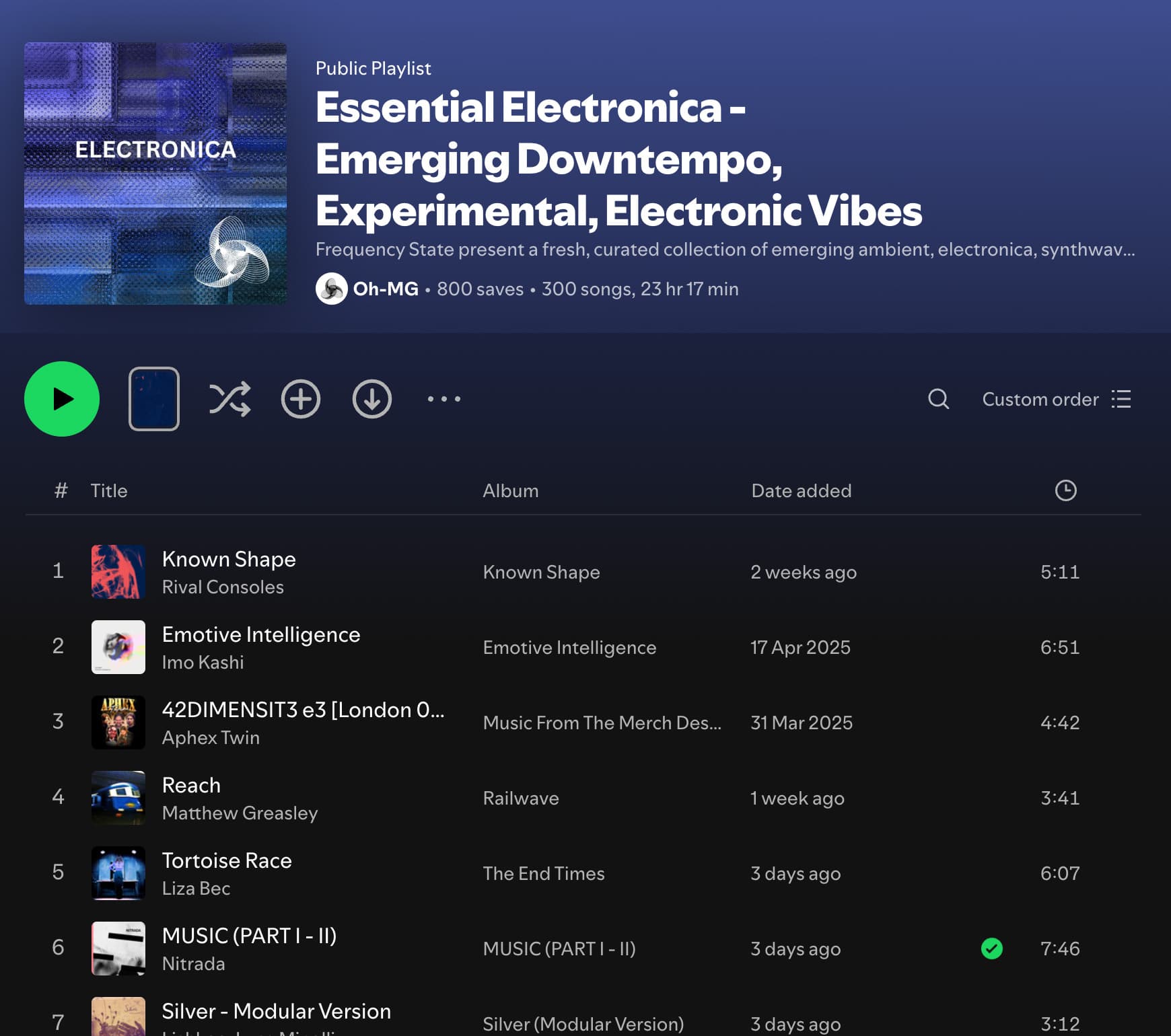Click the 5:11 duration of Known Shape
Screen dimensions: 1171x1036
[1060, 572]
